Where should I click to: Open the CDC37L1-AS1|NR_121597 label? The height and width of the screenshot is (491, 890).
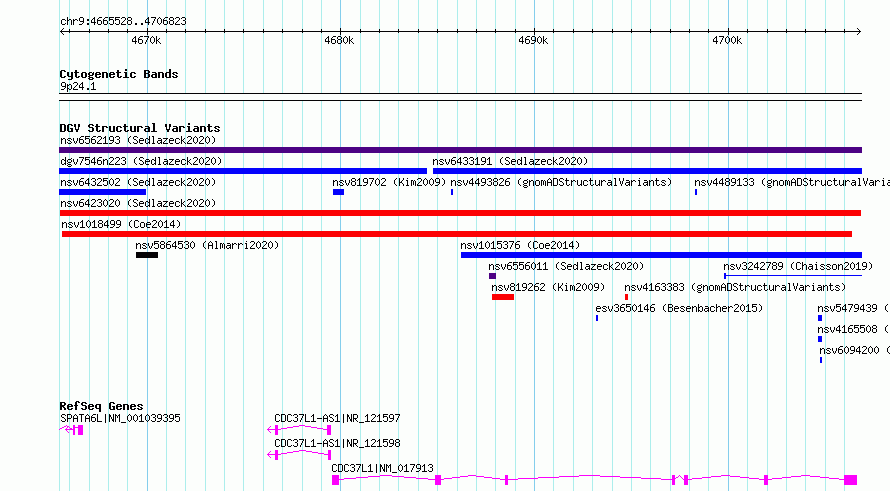337,418
